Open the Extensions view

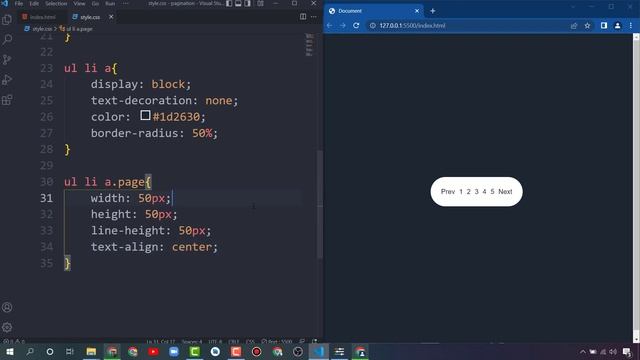pyautogui.click(x=7, y=100)
